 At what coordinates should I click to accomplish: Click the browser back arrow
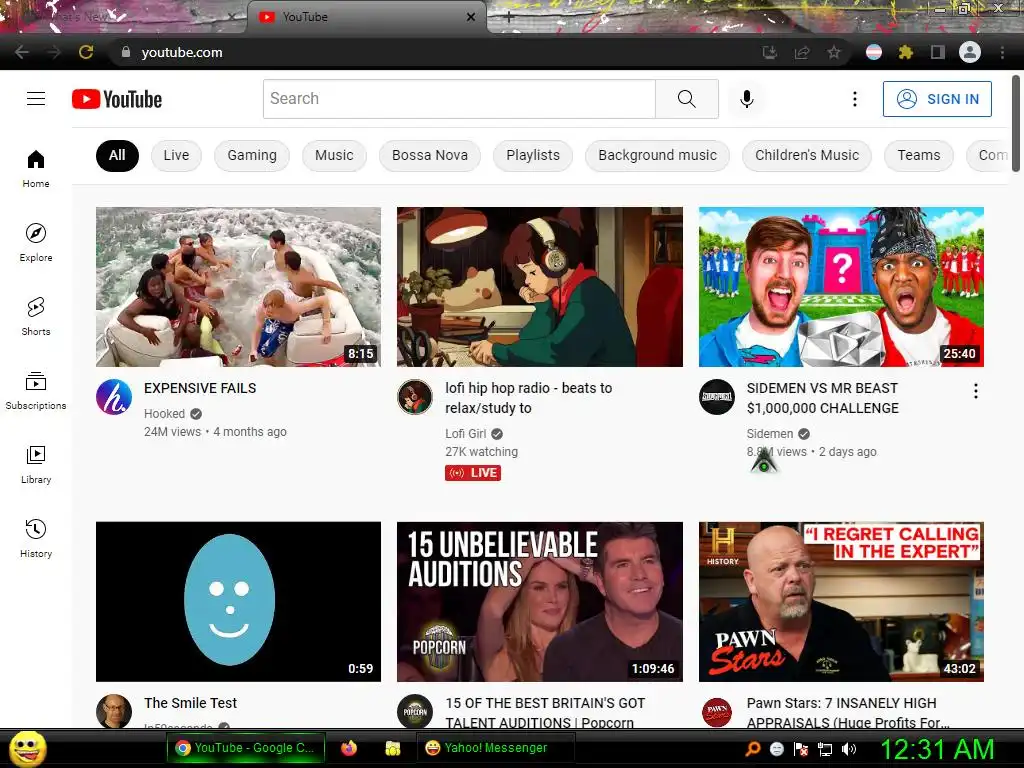pos(22,52)
